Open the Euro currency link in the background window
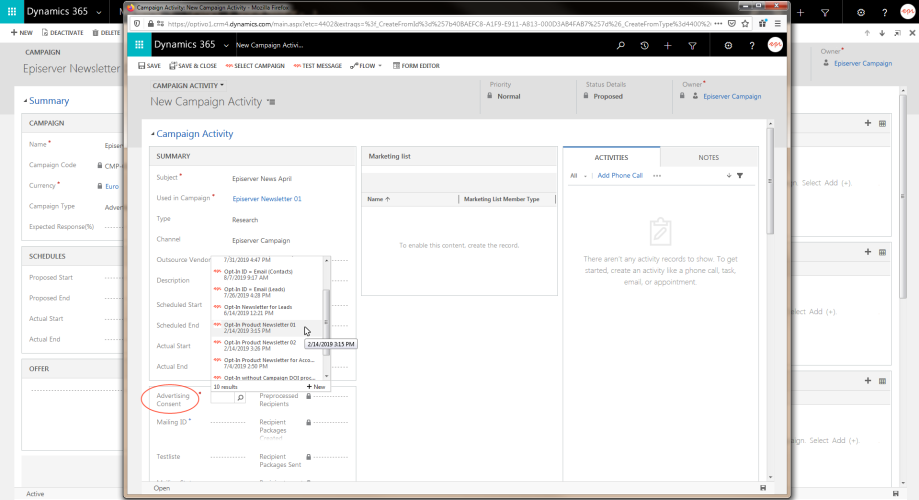 point(112,186)
